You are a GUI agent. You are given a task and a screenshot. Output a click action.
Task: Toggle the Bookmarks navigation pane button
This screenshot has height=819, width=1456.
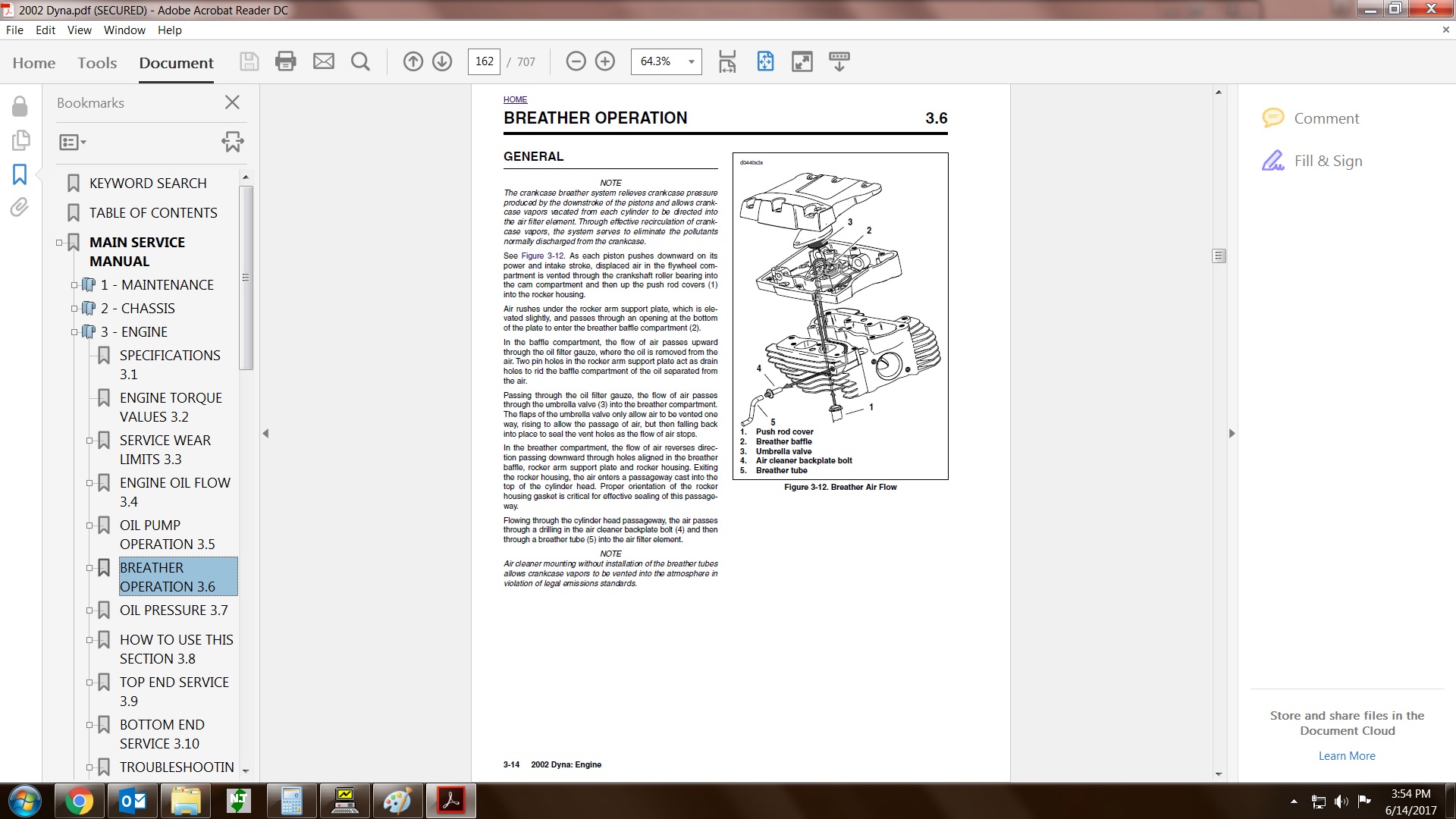point(20,174)
